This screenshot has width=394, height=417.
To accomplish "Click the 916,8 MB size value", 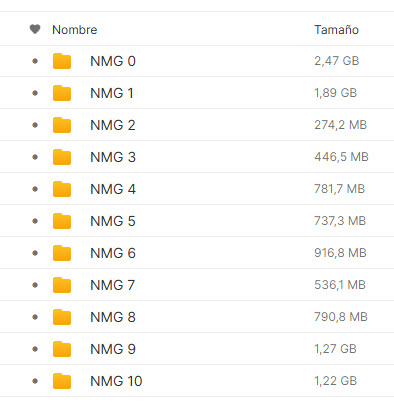I will tap(341, 253).
